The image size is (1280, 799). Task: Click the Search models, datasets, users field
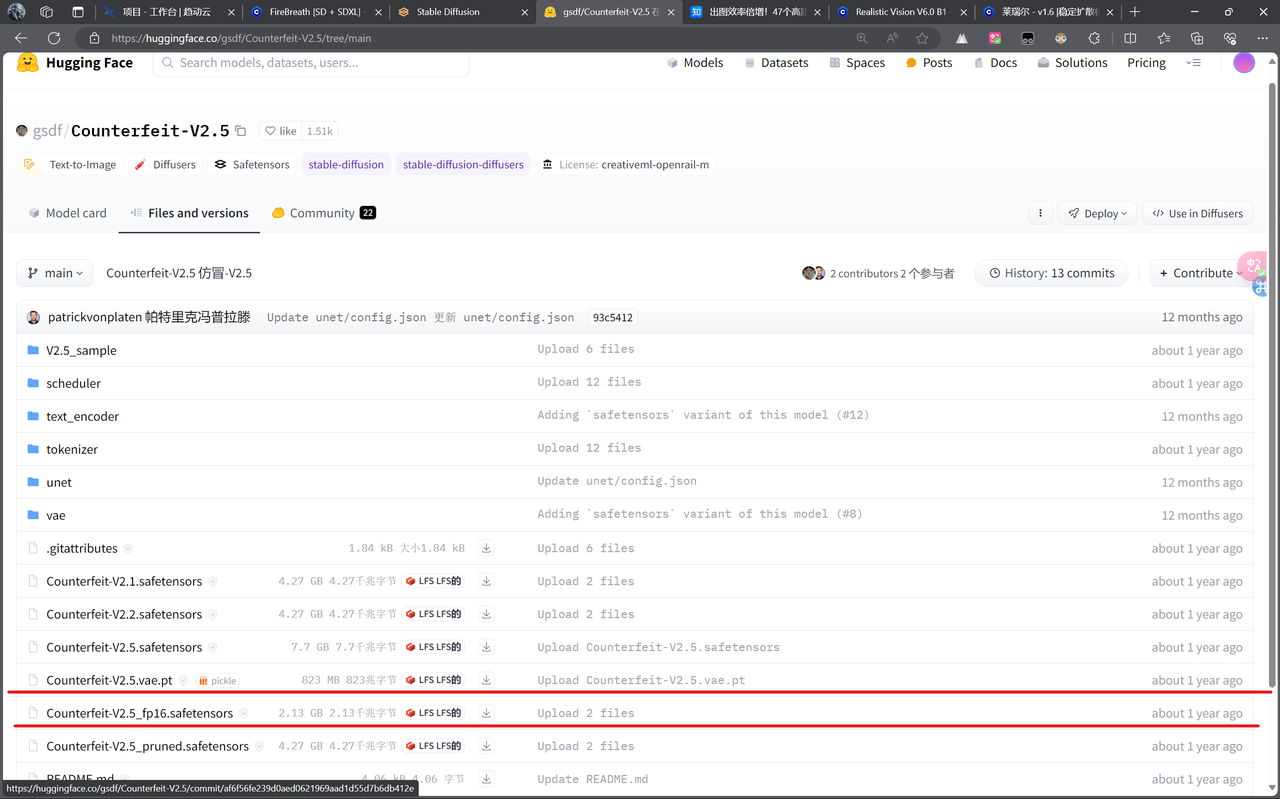[x=311, y=62]
